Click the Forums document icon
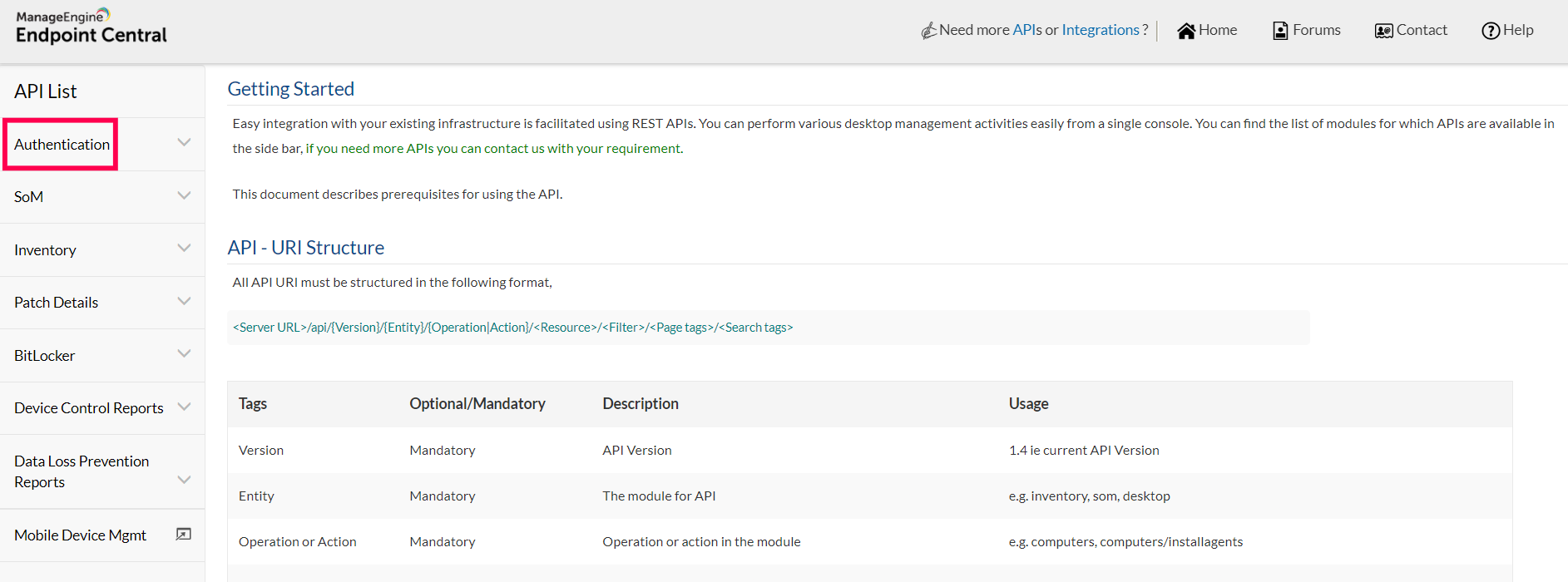This screenshot has height=582, width=1568. [1280, 31]
